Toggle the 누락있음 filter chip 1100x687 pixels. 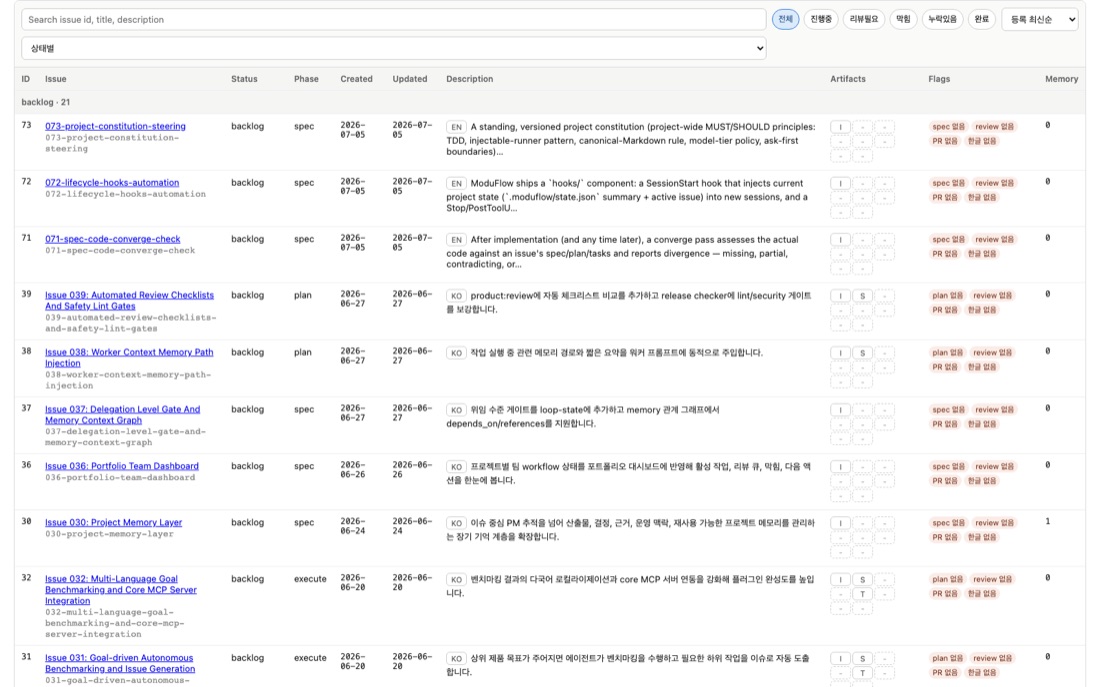[x=942, y=20]
